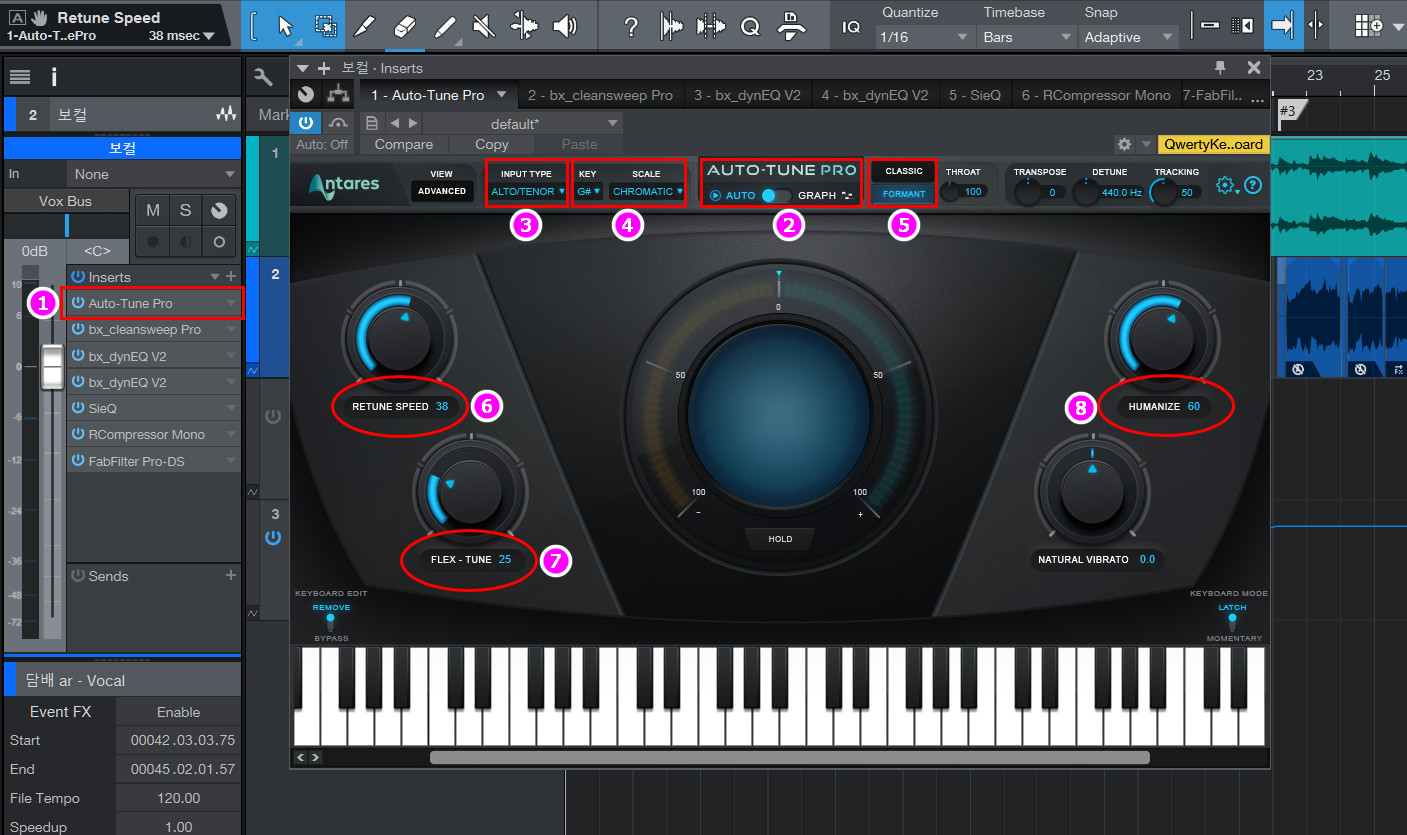
Task: Toggle power of bx_cleansweep Pro insert
Action: (78, 329)
